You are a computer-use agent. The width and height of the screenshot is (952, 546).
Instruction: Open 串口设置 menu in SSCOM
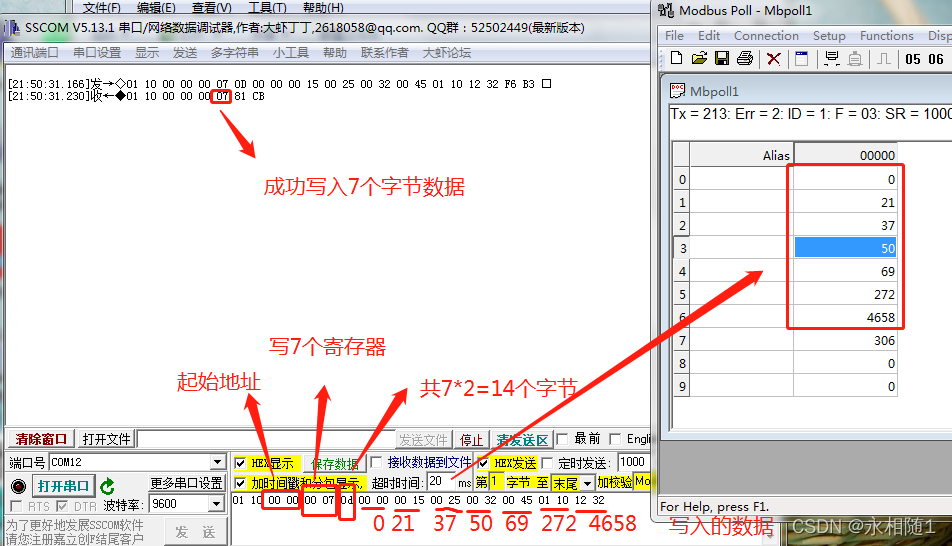pos(97,53)
